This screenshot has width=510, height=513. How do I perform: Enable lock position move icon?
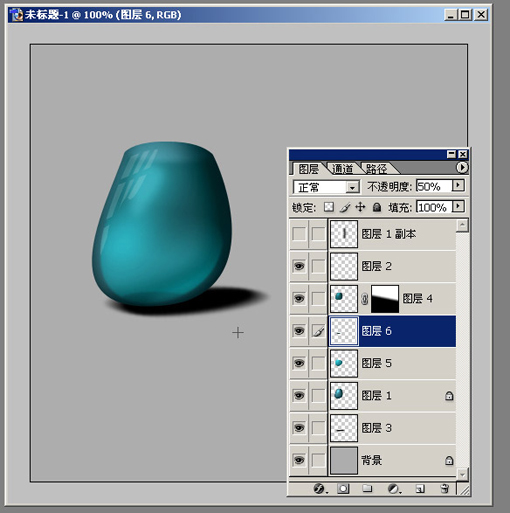click(360, 207)
